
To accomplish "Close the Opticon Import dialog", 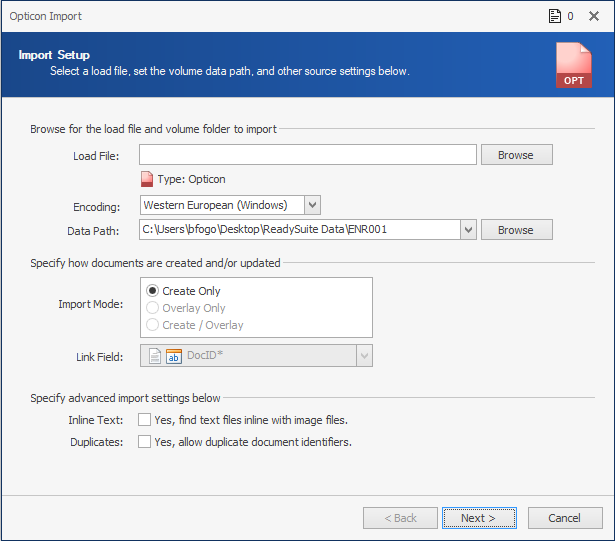I will (594, 16).
